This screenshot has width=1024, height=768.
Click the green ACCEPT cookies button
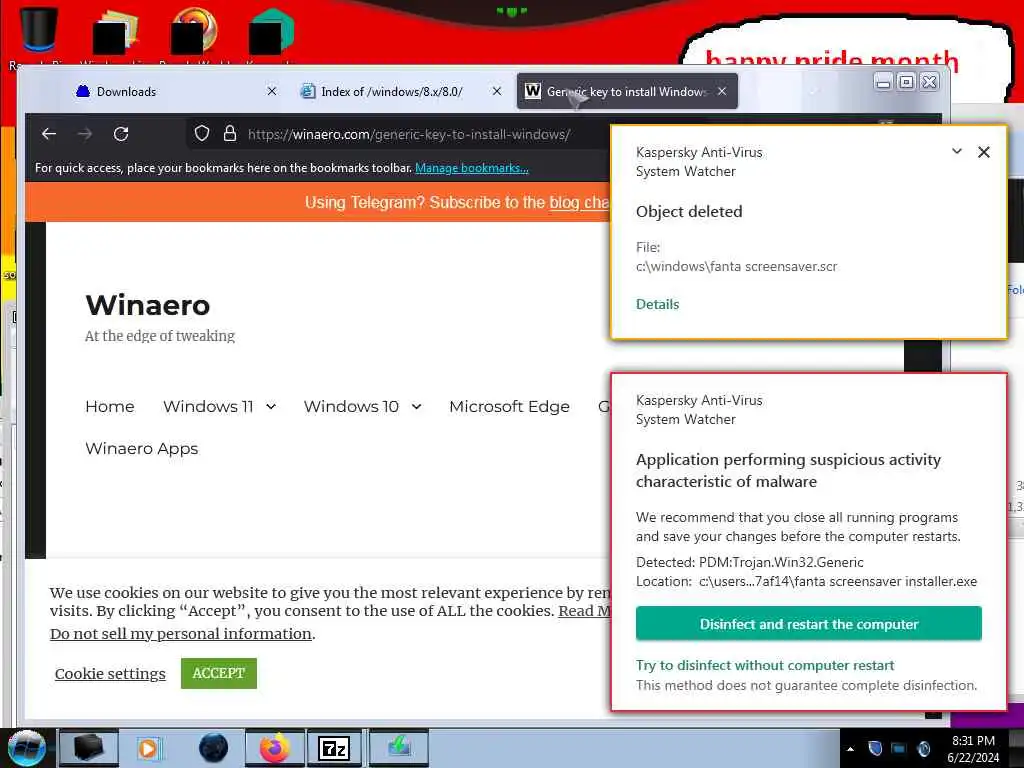219,673
